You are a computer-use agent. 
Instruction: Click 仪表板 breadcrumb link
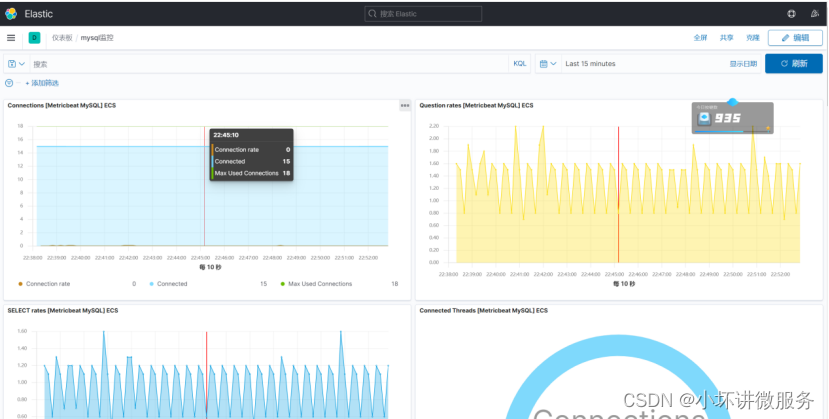[62, 38]
